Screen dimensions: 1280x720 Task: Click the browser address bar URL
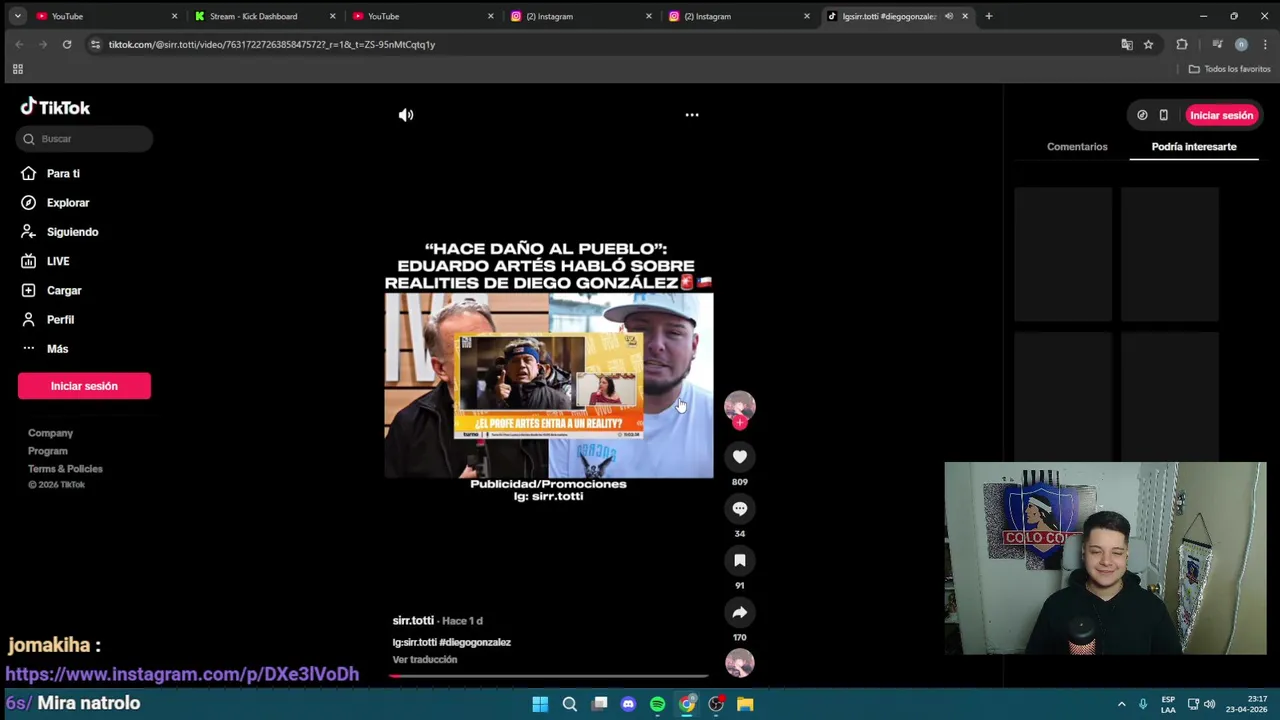(272, 44)
